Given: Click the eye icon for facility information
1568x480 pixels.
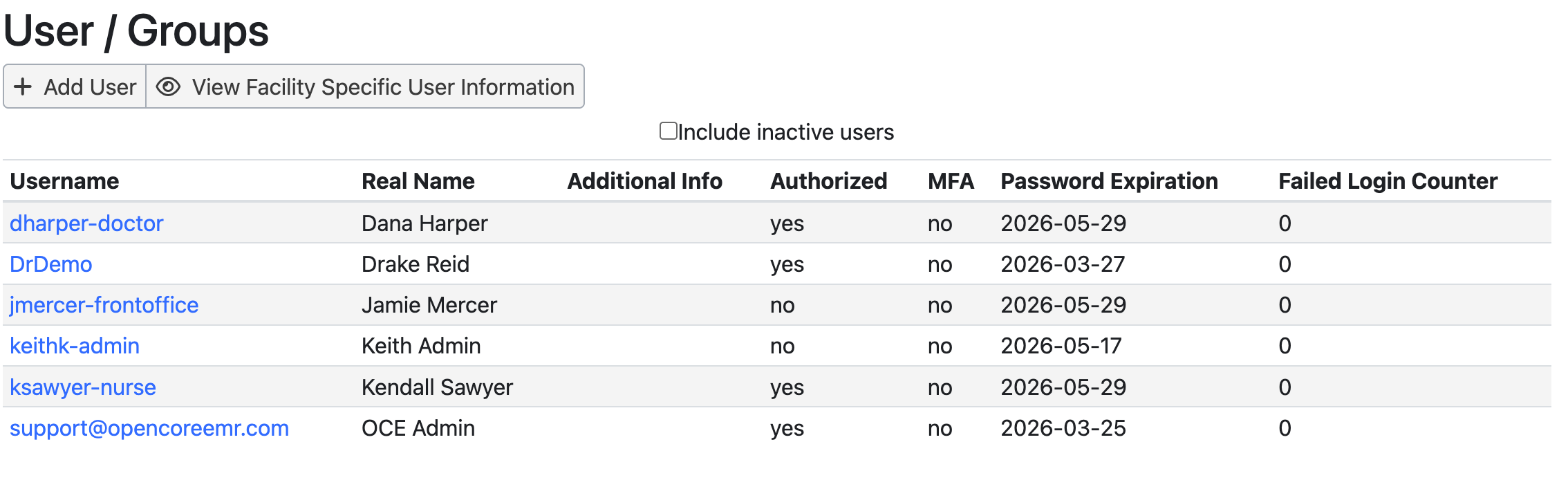Looking at the screenshot, I should pos(168,87).
